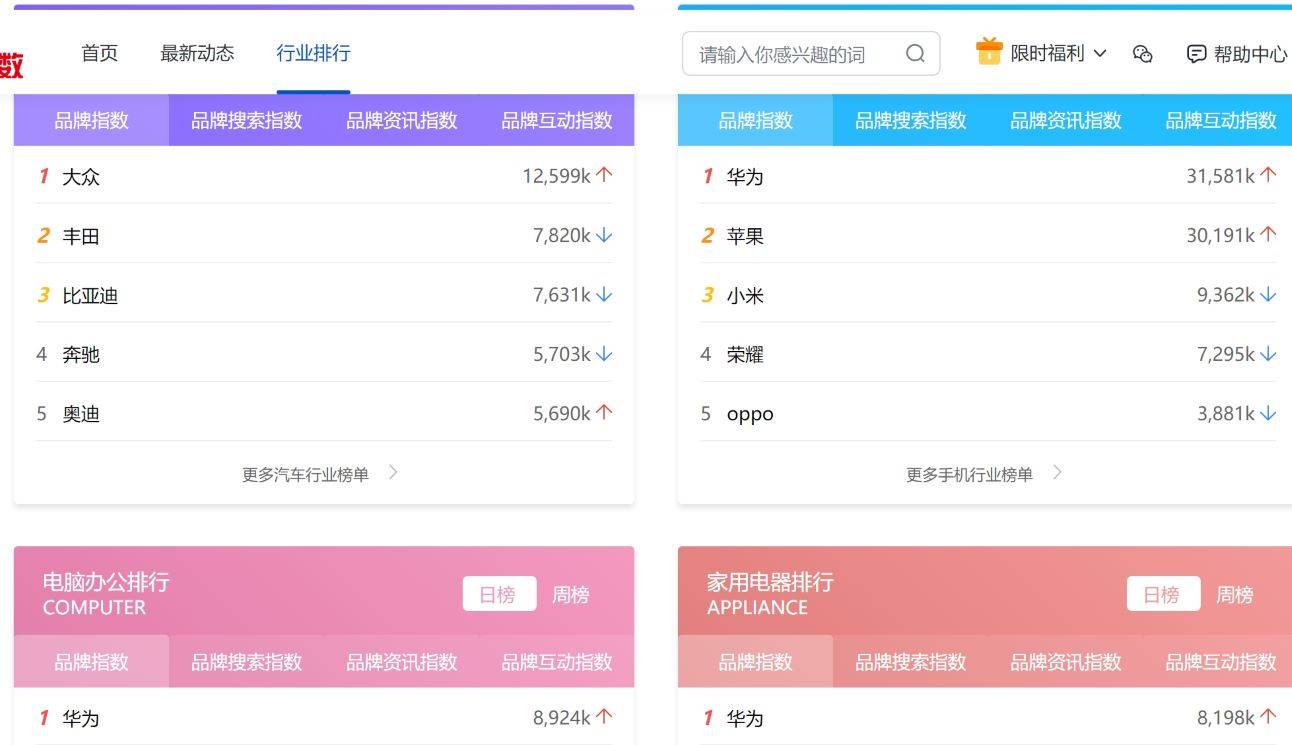Click 华为 in 家用电器排行 list
This screenshot has width=1292, height=745.
click(745, 718)
